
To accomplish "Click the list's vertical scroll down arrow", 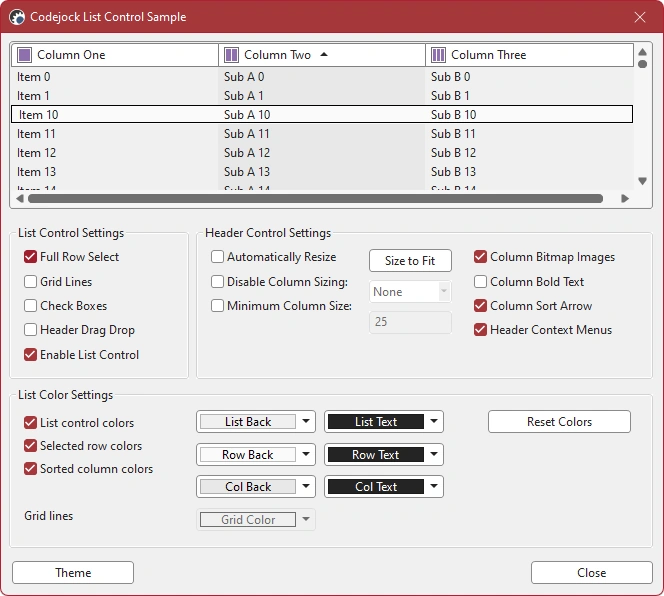I will pos(642,181).
